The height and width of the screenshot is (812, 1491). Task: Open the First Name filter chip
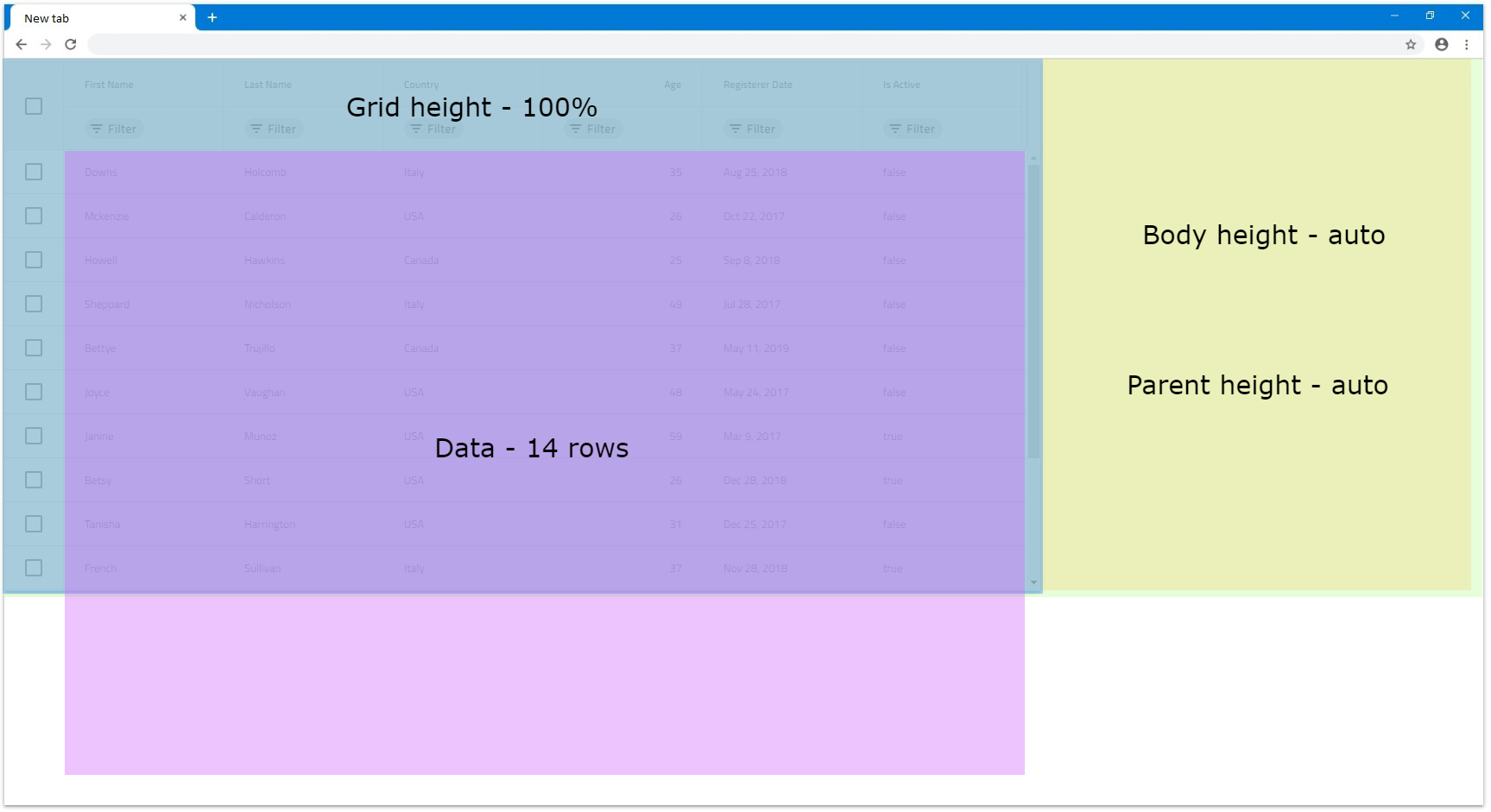pos(114,129)
